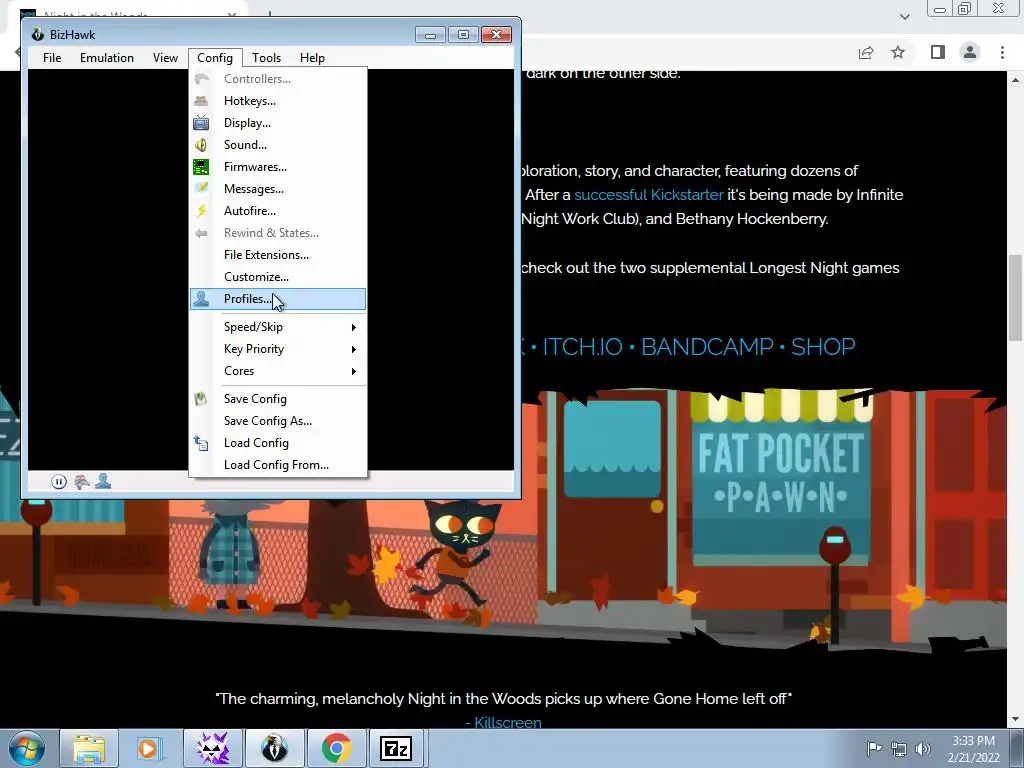
Task: Open the Controllers config icon entry
Action: (x=201, y=79)
